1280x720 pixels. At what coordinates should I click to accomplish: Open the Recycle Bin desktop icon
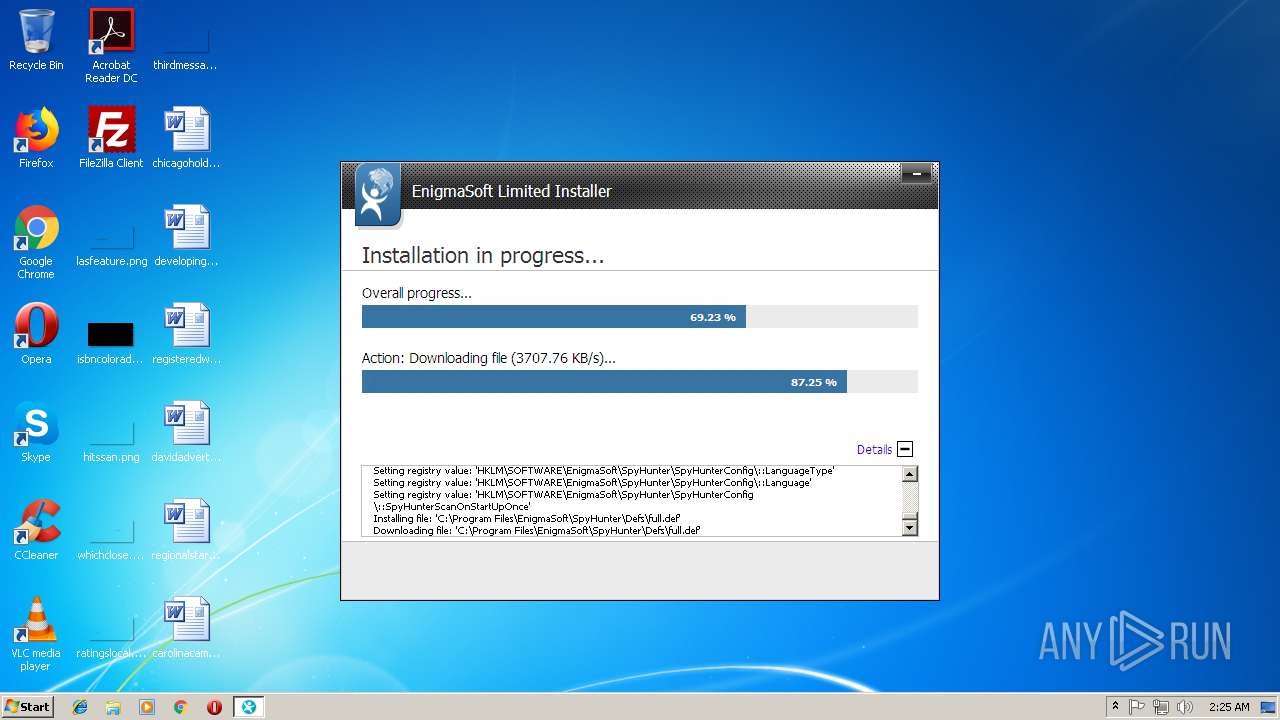coord(36,39)
